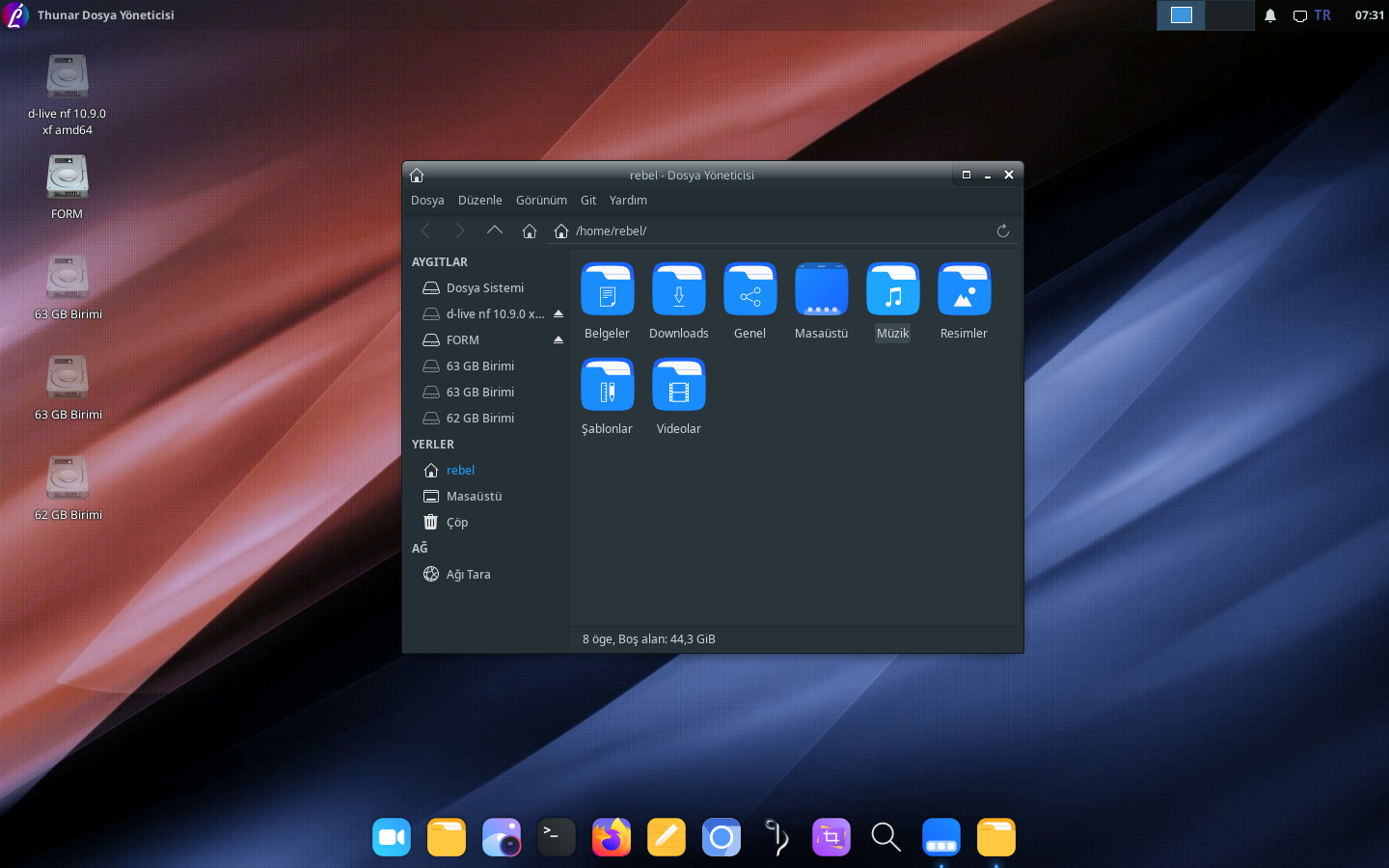The height and width of the screenshot is (868, 1389).
Task: Open rebel home in the sidebar
Action: (x=485, y=470)
